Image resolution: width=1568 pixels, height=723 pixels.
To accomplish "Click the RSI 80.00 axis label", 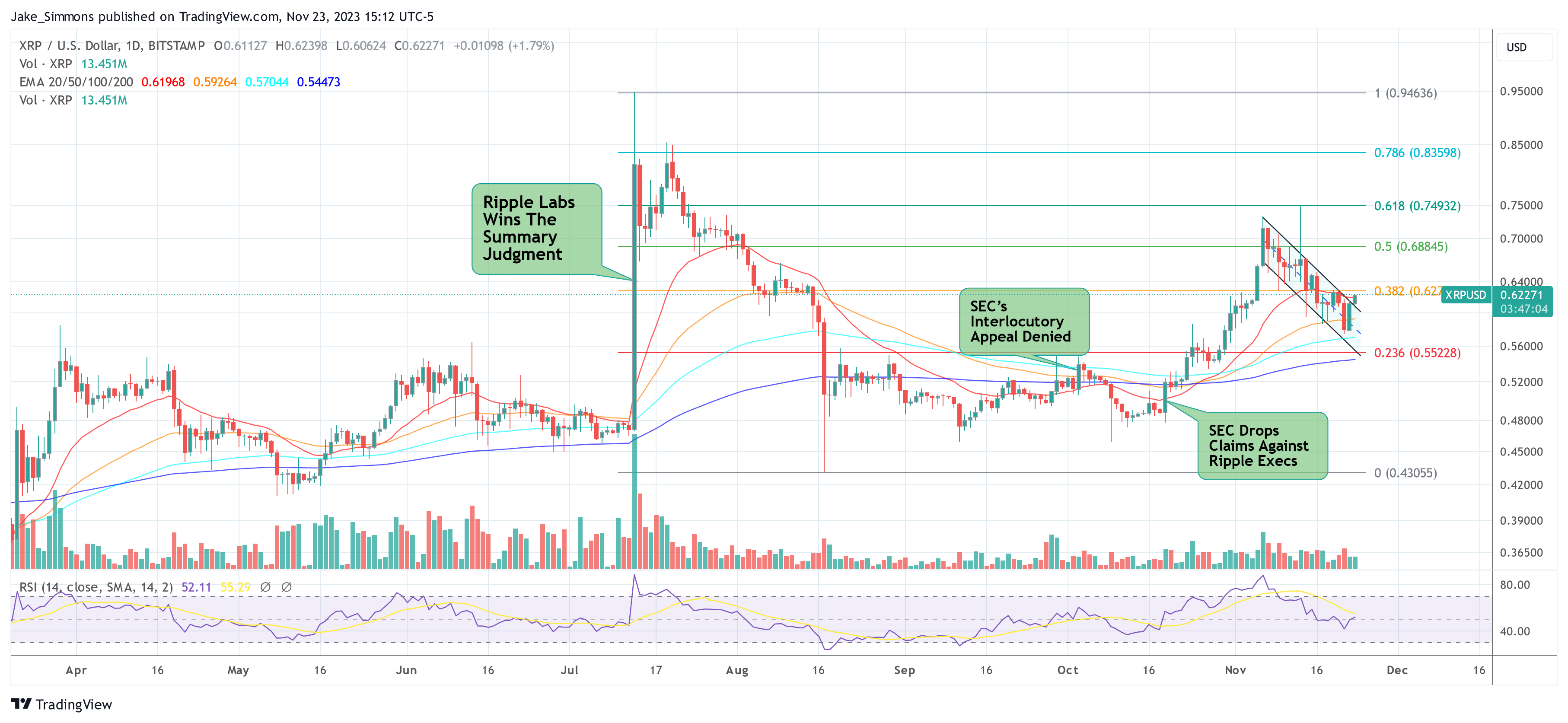I will coord(1514,585).
